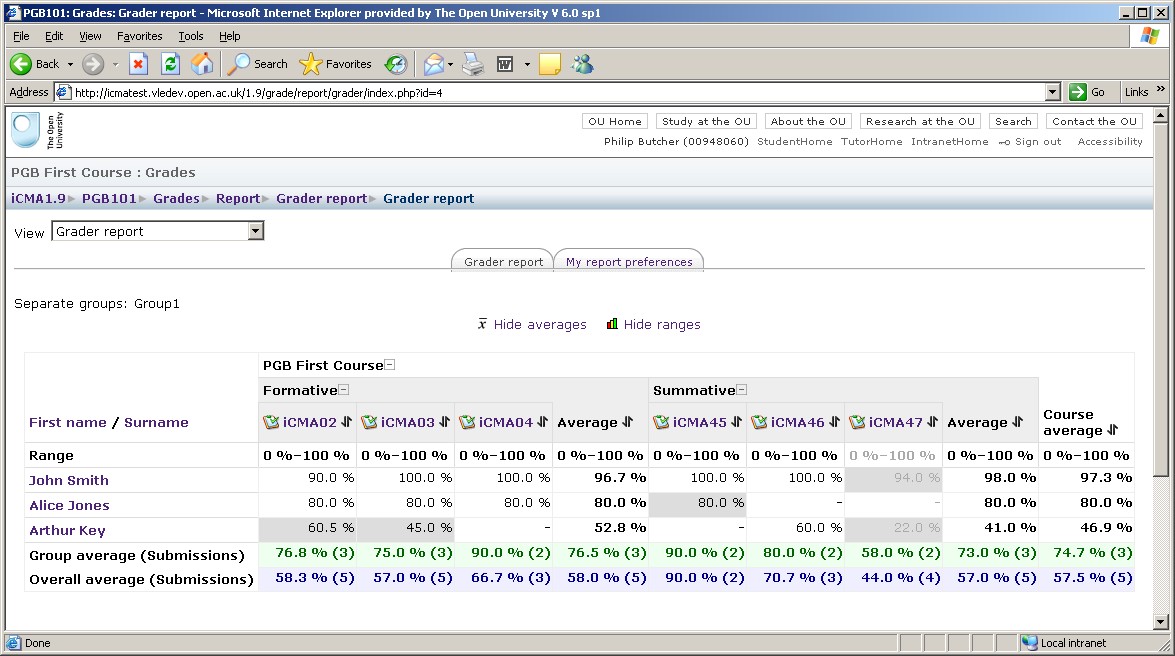Viewport: 1175px width, 656px height.
Task: Open Mail icon dropdown arrow
Action: [450, 64]
